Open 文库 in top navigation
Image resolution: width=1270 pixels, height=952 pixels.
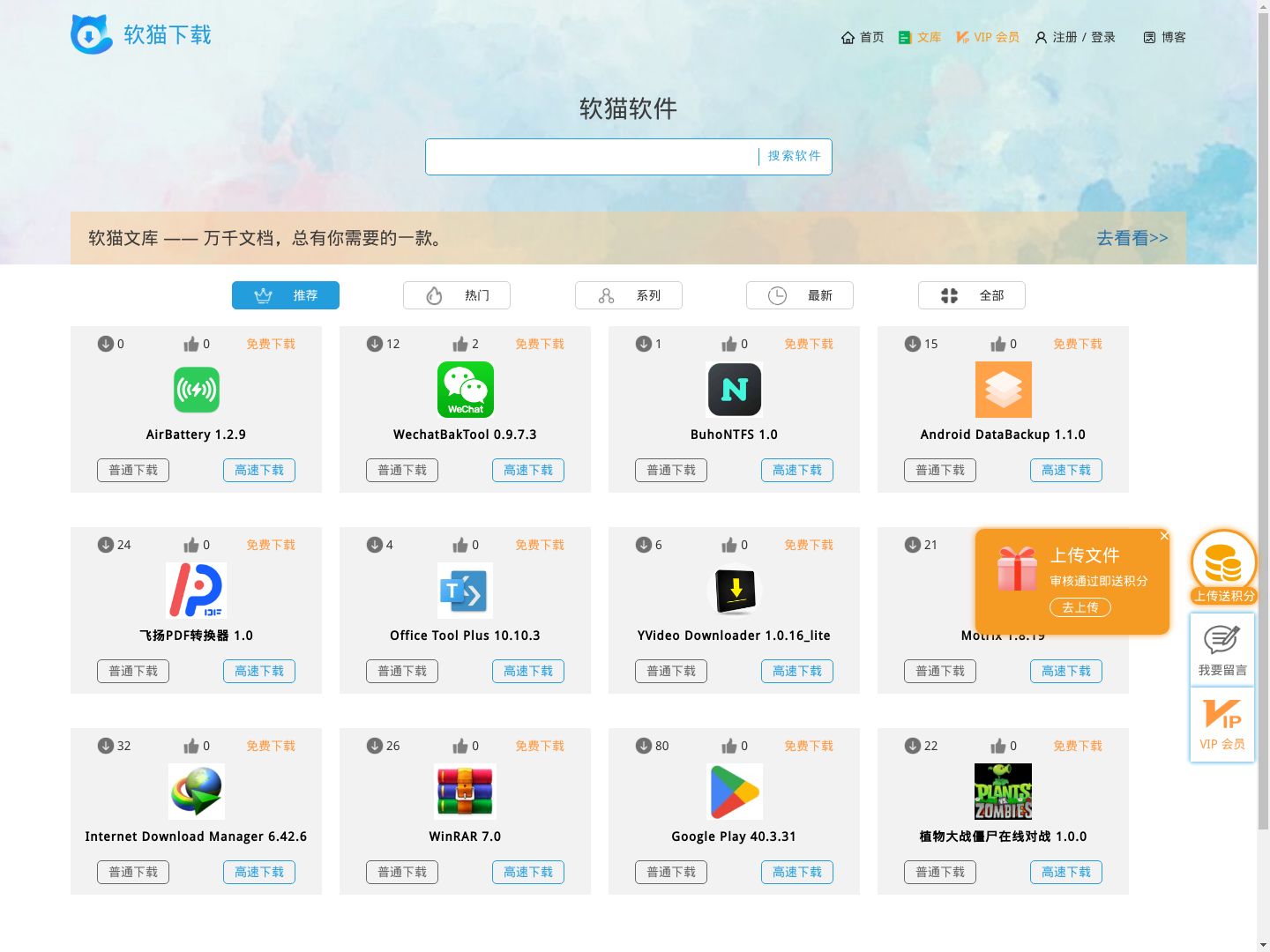pos(920,37)
